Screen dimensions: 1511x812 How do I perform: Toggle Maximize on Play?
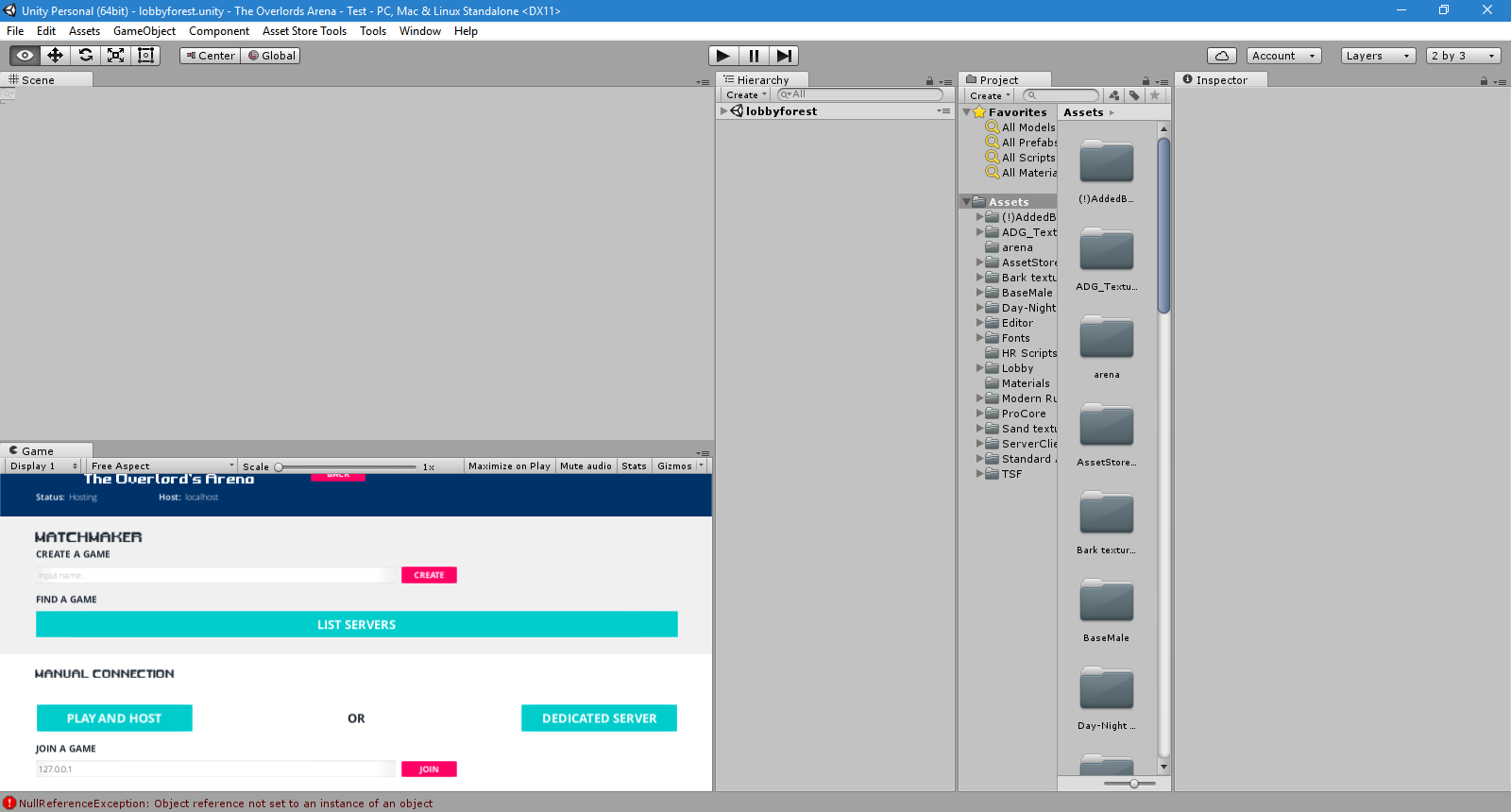tap(509, 466)
